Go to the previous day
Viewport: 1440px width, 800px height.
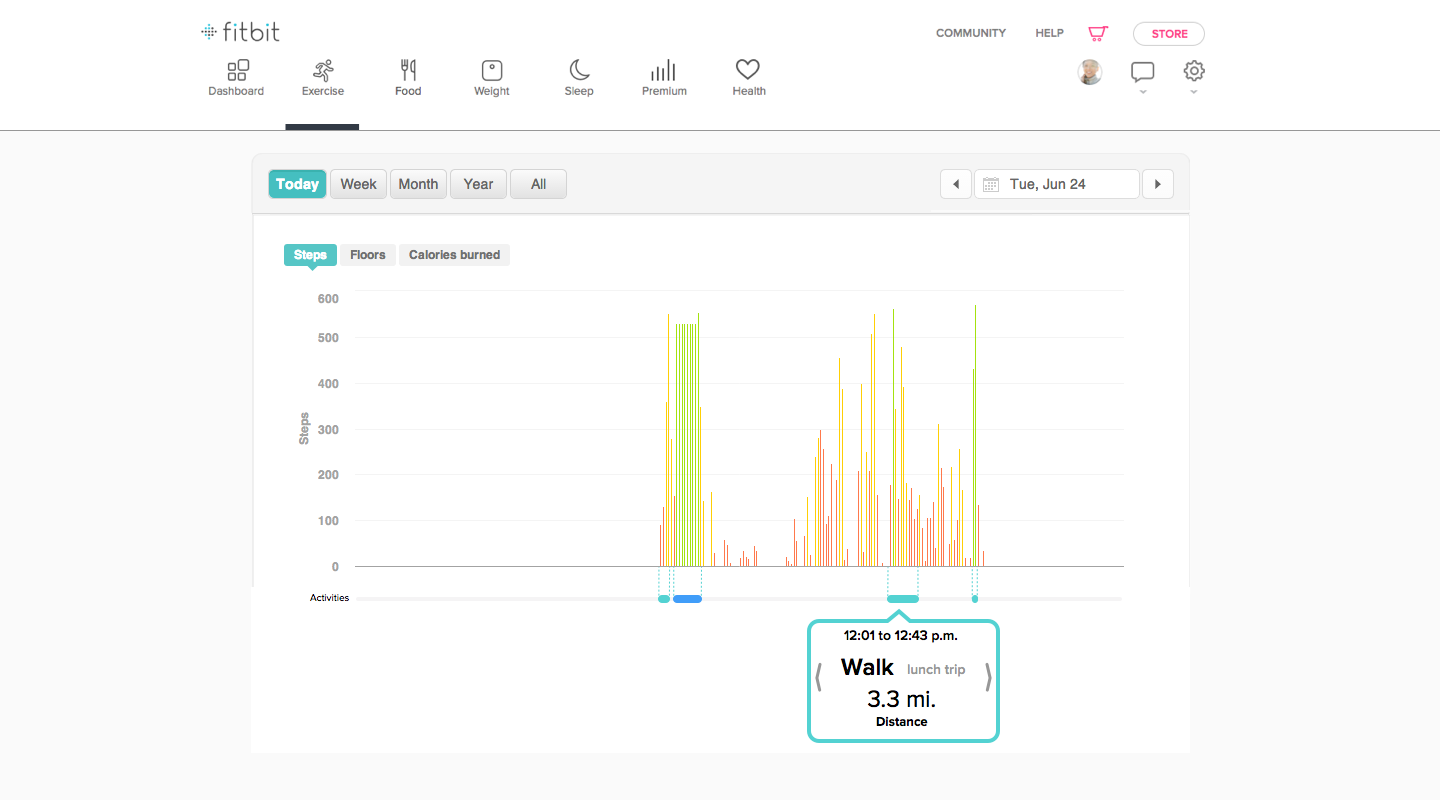[956, 184]
